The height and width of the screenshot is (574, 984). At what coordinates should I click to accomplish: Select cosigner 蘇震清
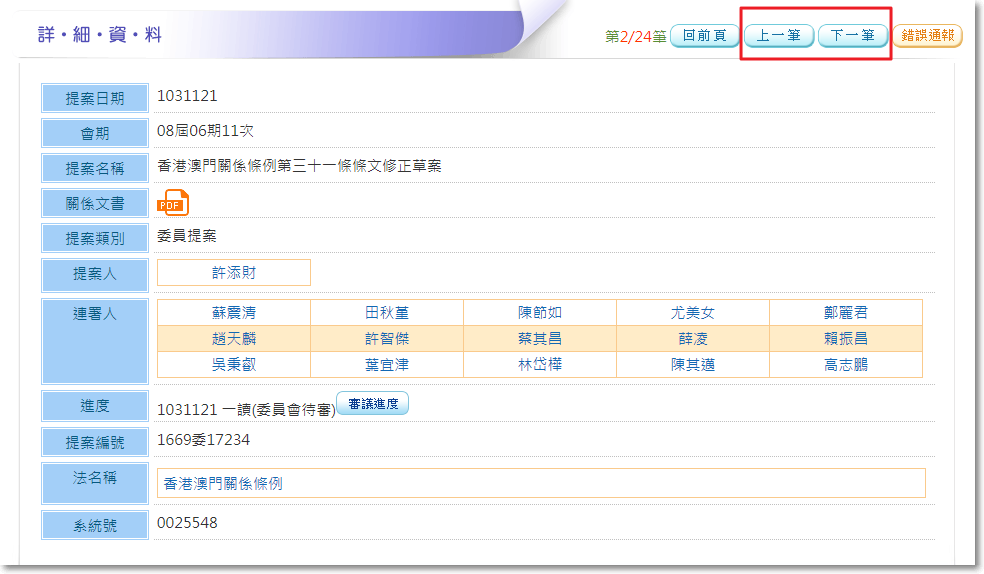coord(233,313)
